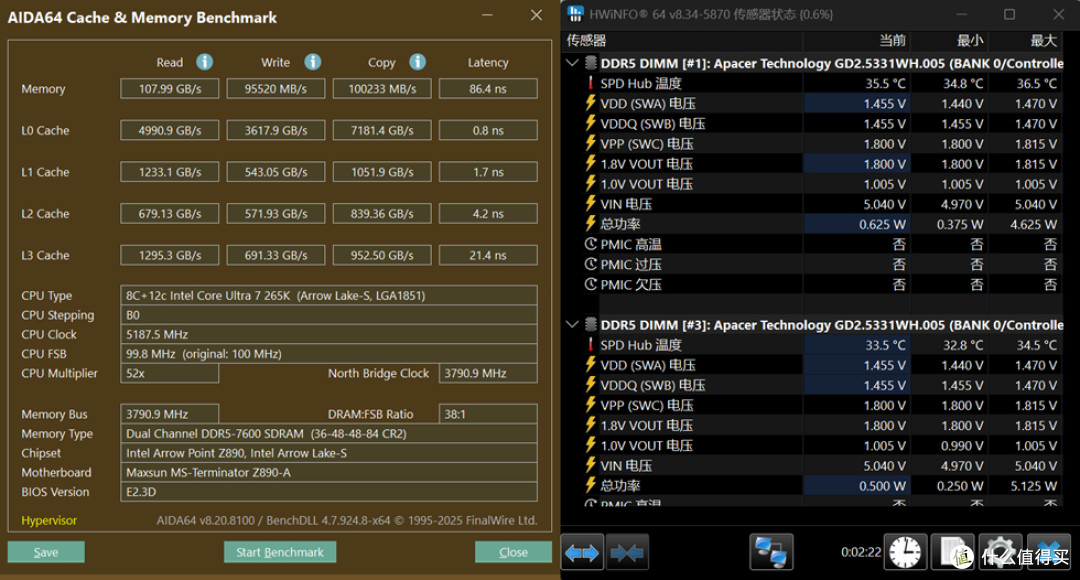This screenshot has width=1080, height=580.
Task: Reset the HWiNFO clock timer icon
Action: [x=905, y=552]
